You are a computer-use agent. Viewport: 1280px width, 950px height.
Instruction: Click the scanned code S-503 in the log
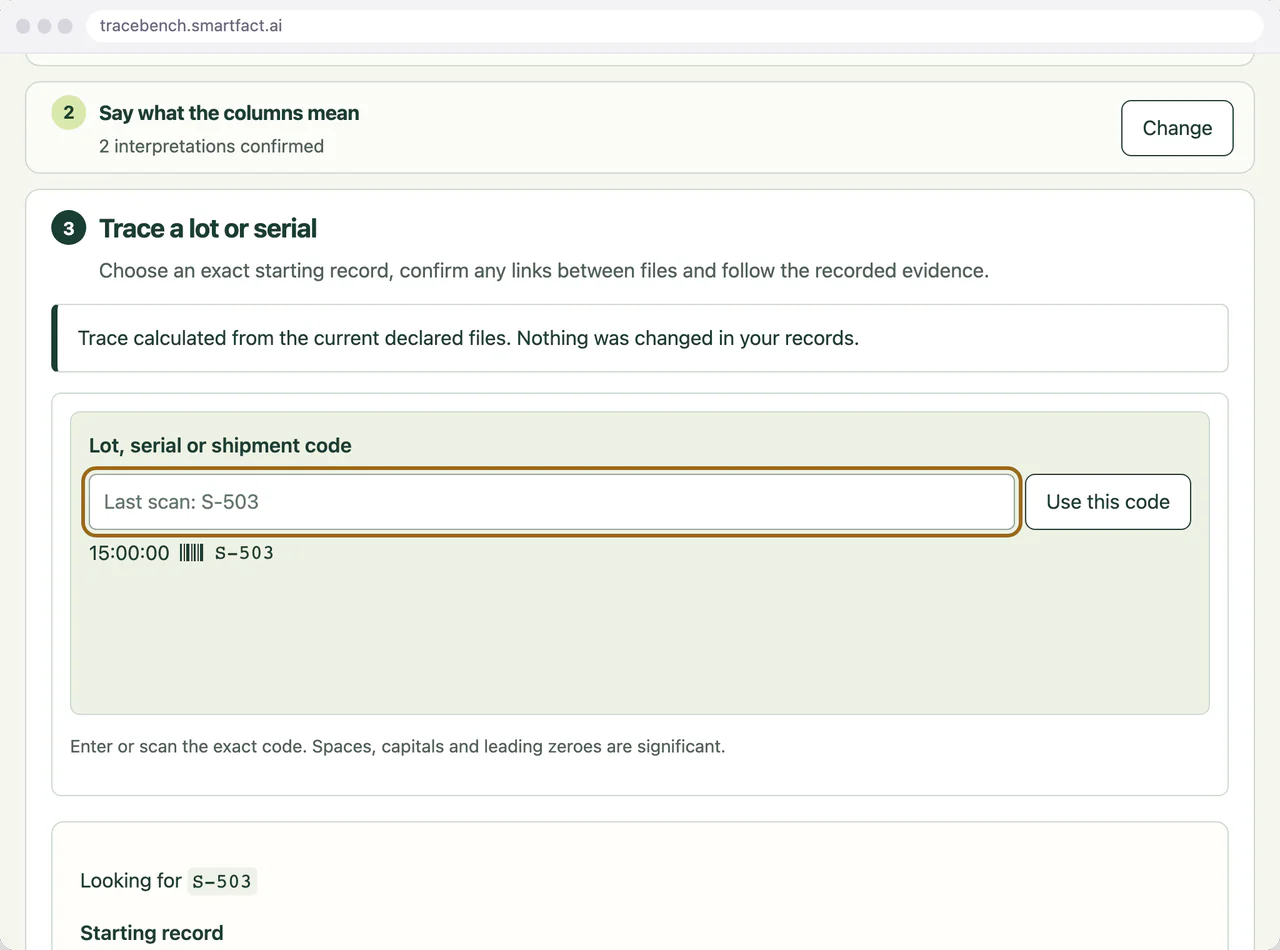coord(244,553)
